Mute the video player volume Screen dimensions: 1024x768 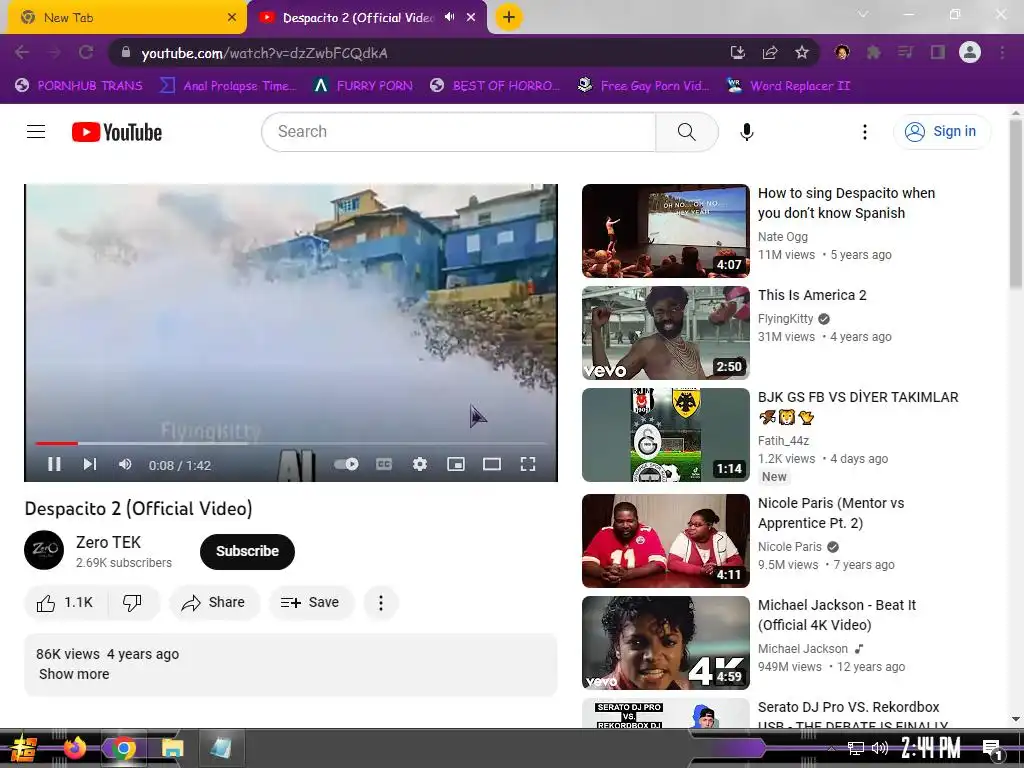[125, 464]
